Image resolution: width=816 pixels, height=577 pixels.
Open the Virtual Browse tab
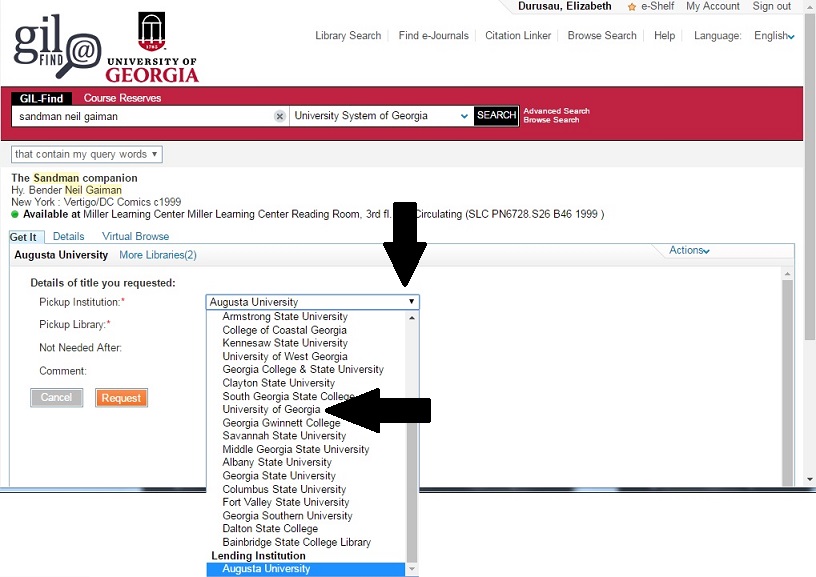(135, 237)
